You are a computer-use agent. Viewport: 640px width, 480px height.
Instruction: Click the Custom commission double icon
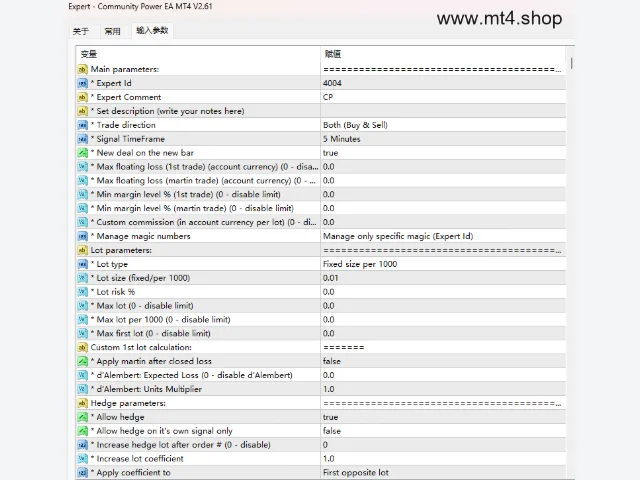pos(82,222)
